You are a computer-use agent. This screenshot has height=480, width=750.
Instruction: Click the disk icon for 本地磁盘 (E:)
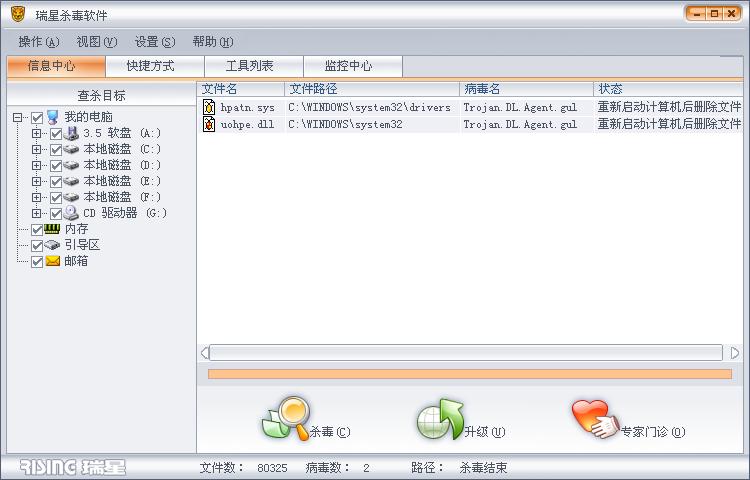point(71,182)
